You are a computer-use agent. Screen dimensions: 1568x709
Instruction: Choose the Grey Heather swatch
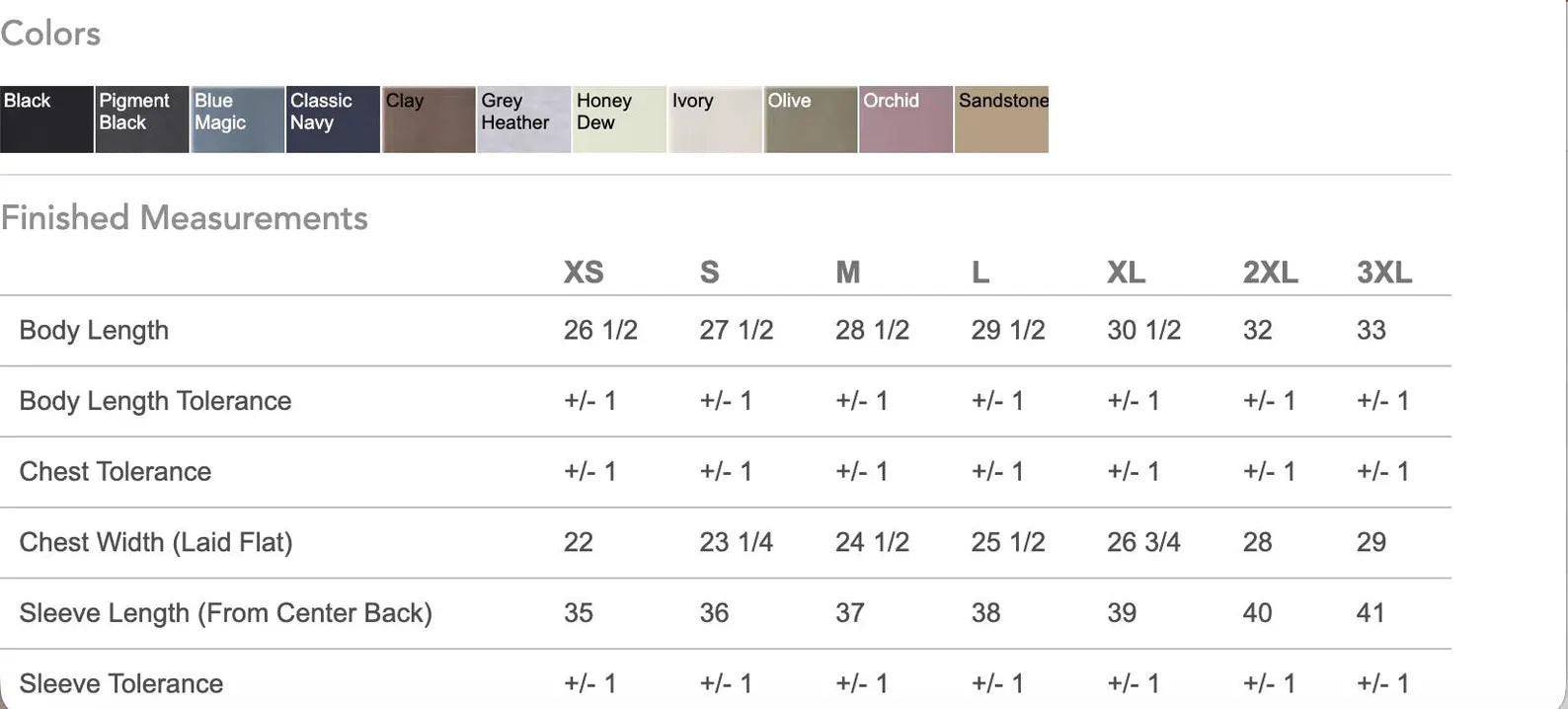(523, 119)
